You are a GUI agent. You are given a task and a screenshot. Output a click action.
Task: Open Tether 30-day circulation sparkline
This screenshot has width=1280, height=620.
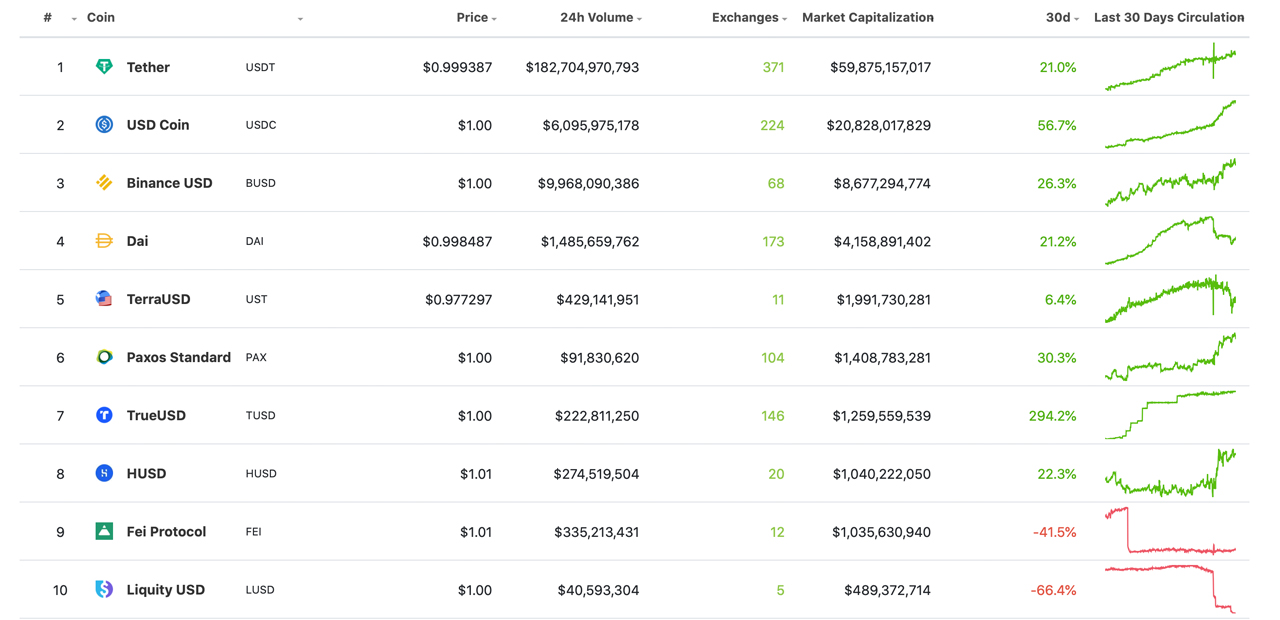1170,67
